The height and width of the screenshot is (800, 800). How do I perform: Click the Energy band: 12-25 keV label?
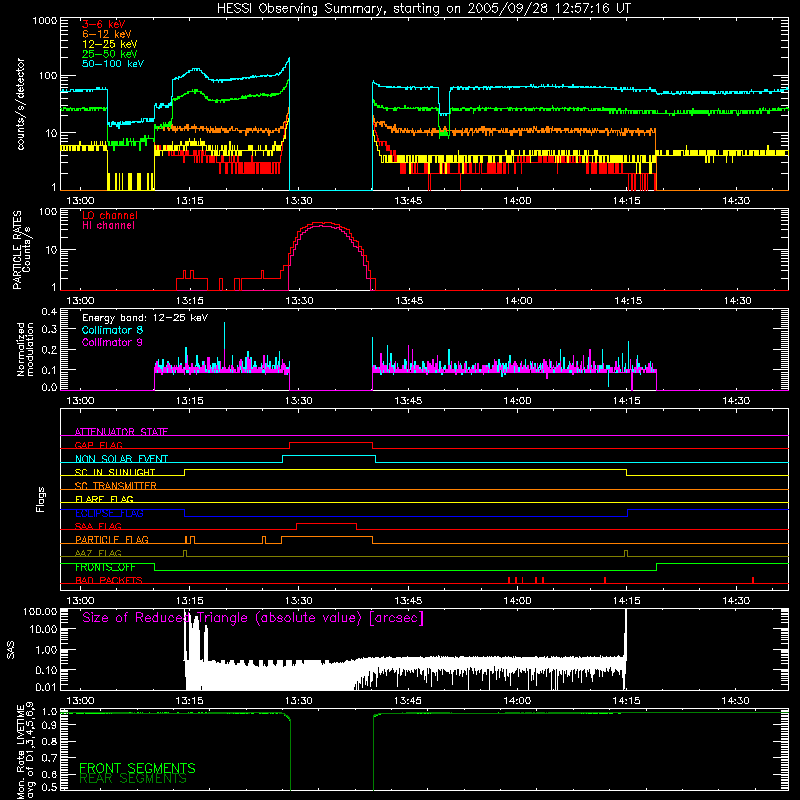145,318
